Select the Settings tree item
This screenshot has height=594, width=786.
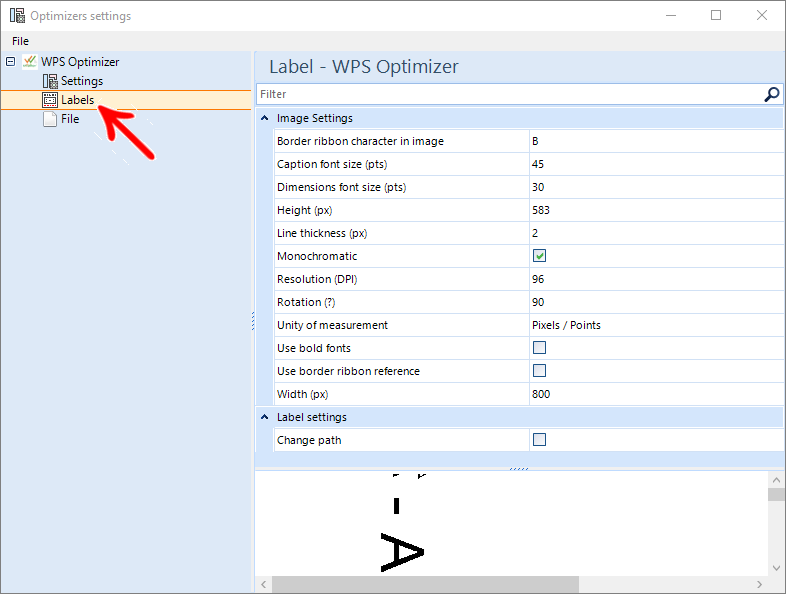pyautogui.click(x=82, y=81)
